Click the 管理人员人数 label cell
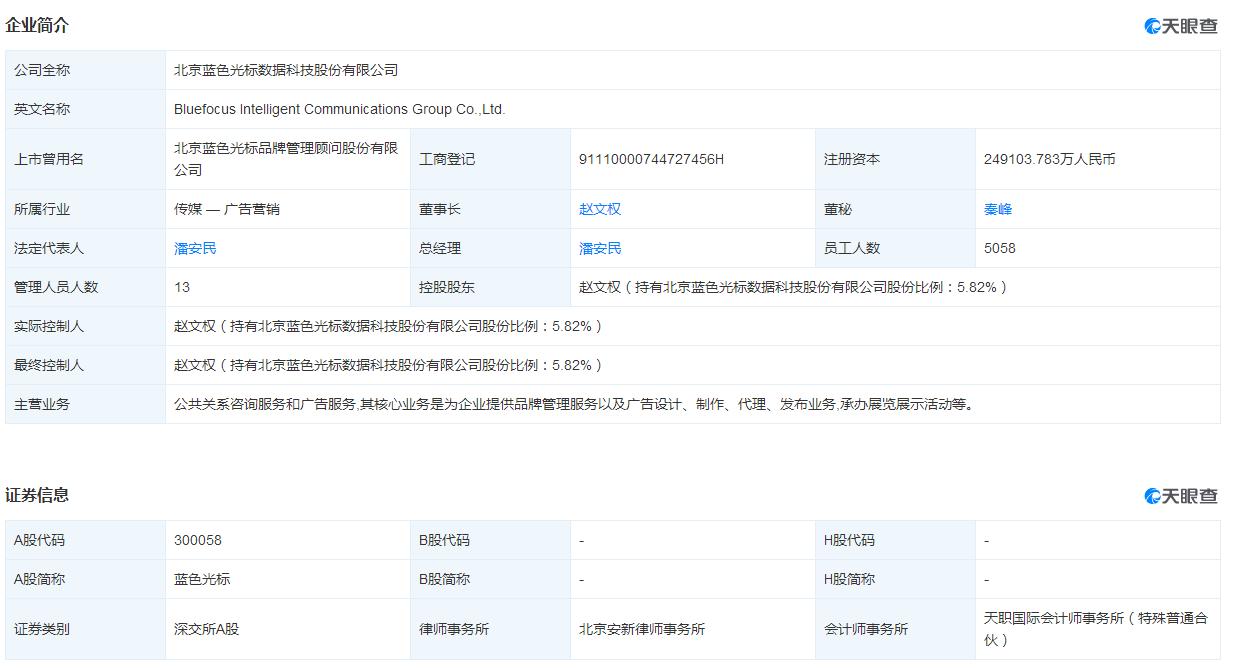This screenshot has width=1237, height=668. (86, 287)
